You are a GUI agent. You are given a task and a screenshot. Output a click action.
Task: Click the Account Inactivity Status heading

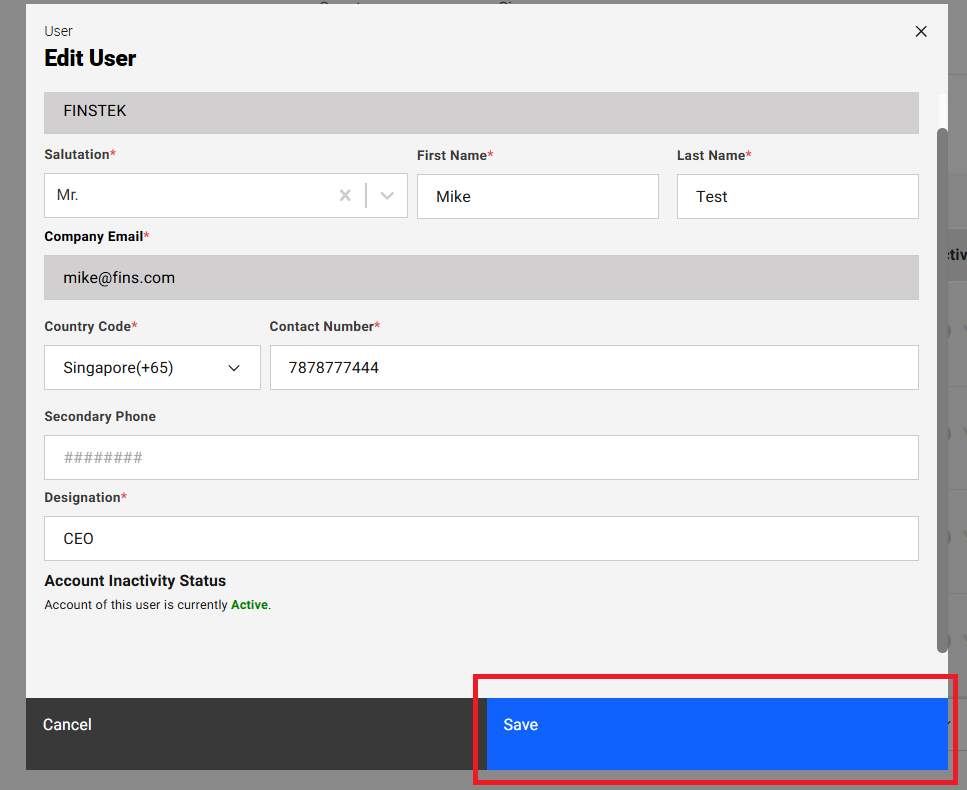point(135,581)
